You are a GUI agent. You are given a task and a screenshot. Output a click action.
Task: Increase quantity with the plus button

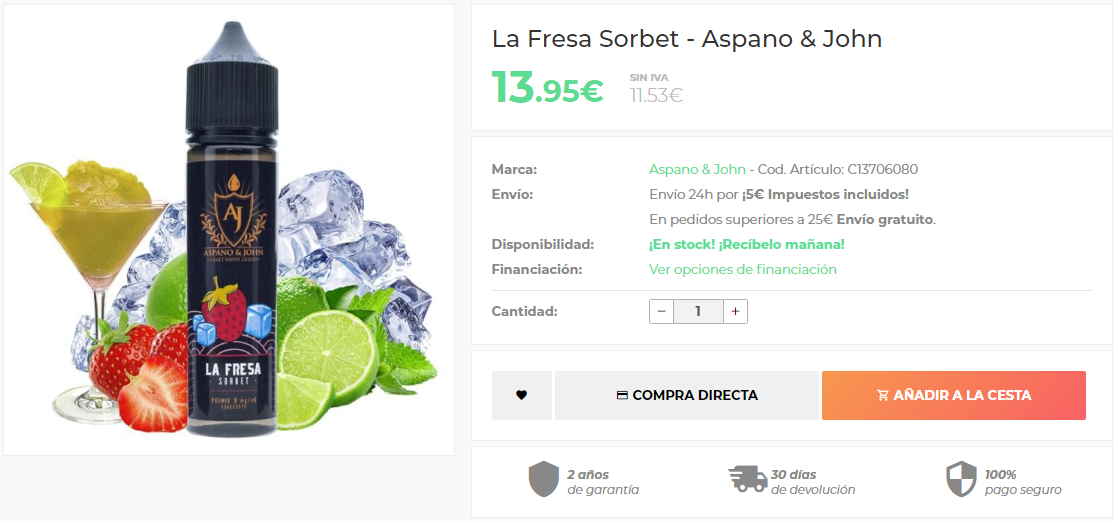coord(735,311)
